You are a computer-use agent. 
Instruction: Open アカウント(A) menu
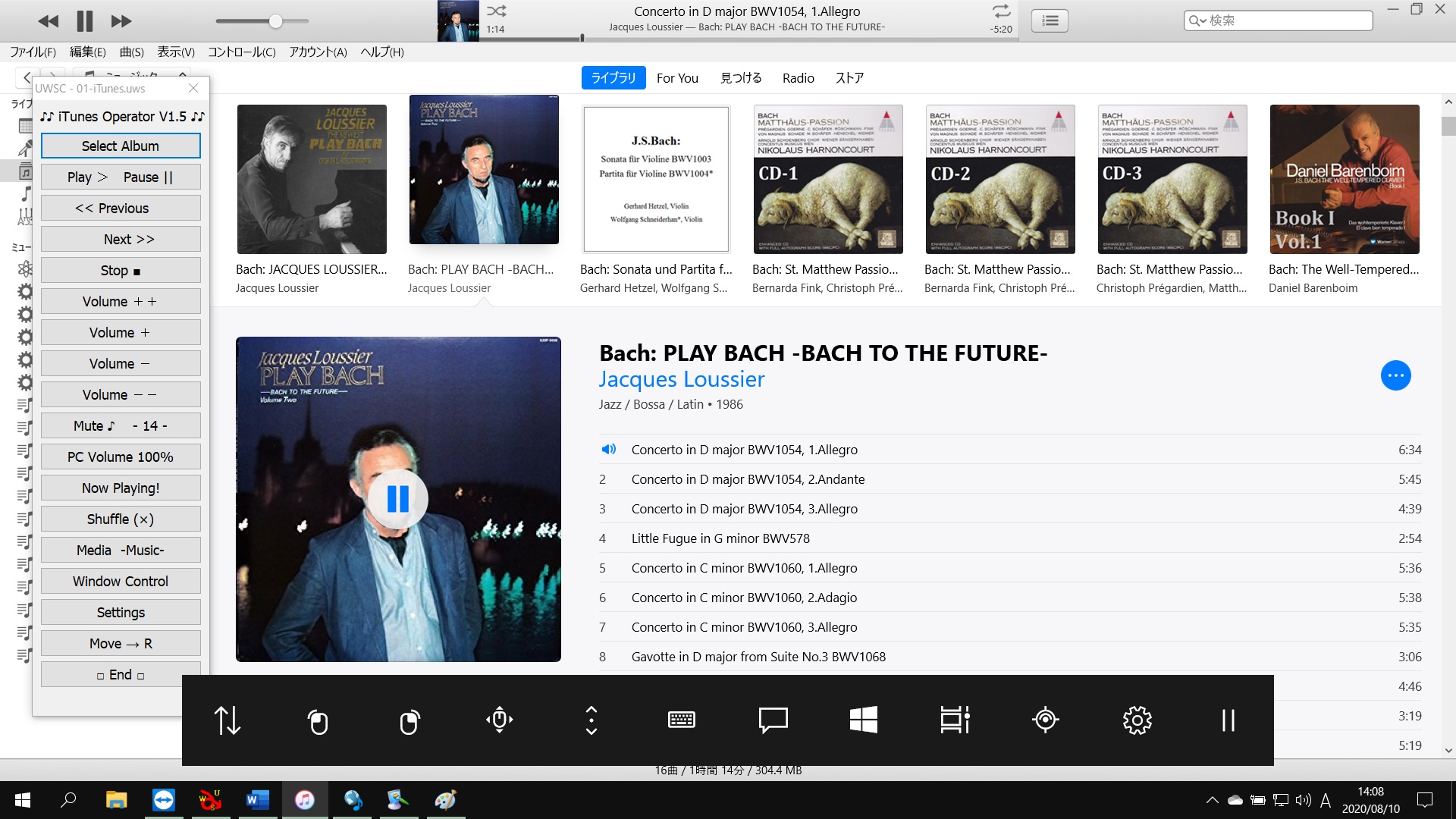coord(318,52)
